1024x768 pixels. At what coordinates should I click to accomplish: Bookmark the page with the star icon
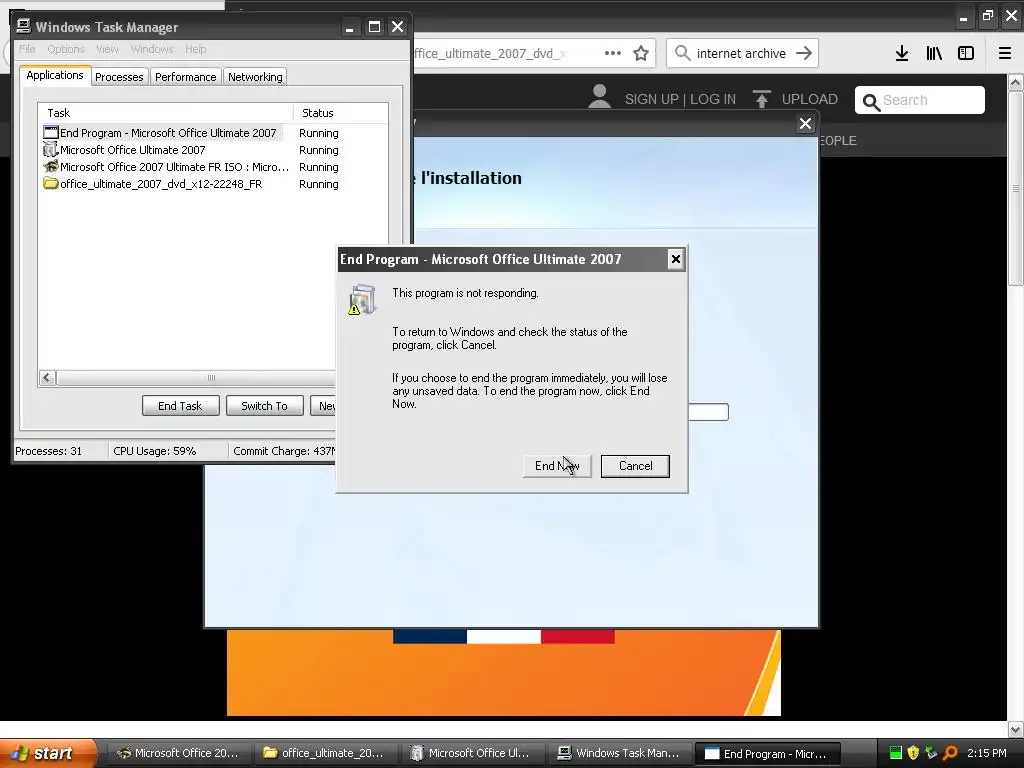641,53
